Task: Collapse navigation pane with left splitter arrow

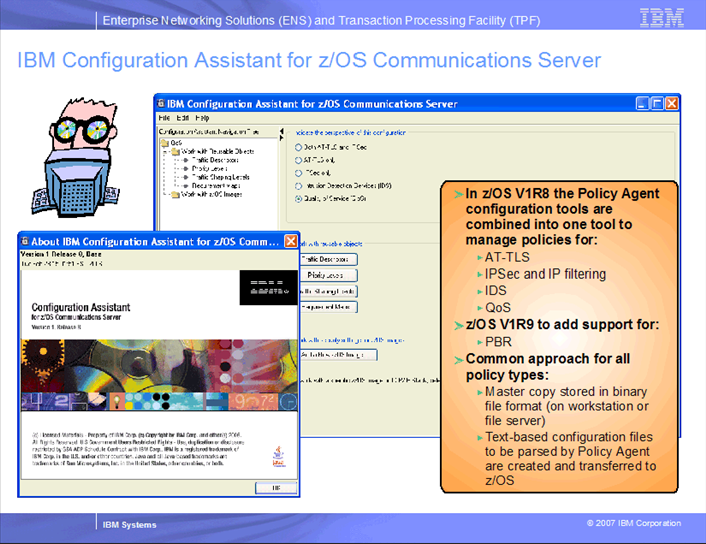Action: 282,131
